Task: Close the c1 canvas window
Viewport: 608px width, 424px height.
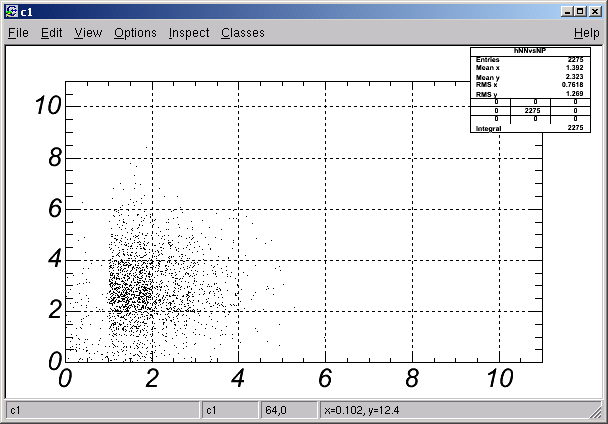Action: (x=595, y=12)
